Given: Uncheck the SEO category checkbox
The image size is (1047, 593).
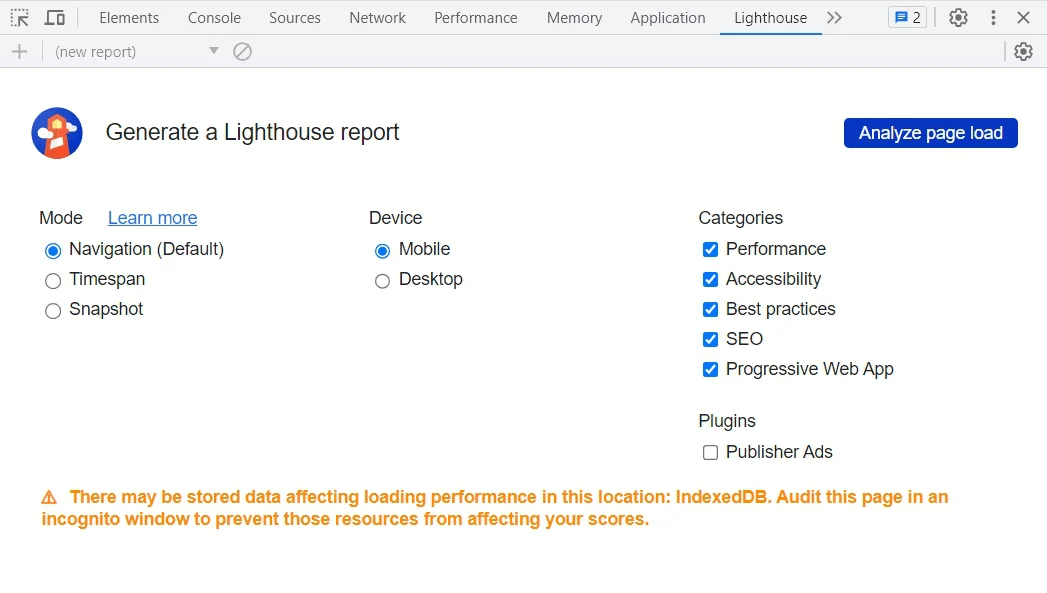Looking at the screenshot, I should (x=711, y=340).
